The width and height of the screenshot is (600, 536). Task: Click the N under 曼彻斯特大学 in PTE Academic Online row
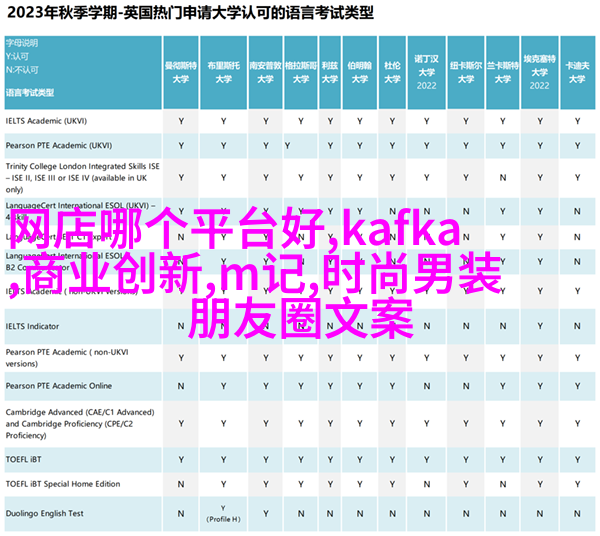click(181, 386)
